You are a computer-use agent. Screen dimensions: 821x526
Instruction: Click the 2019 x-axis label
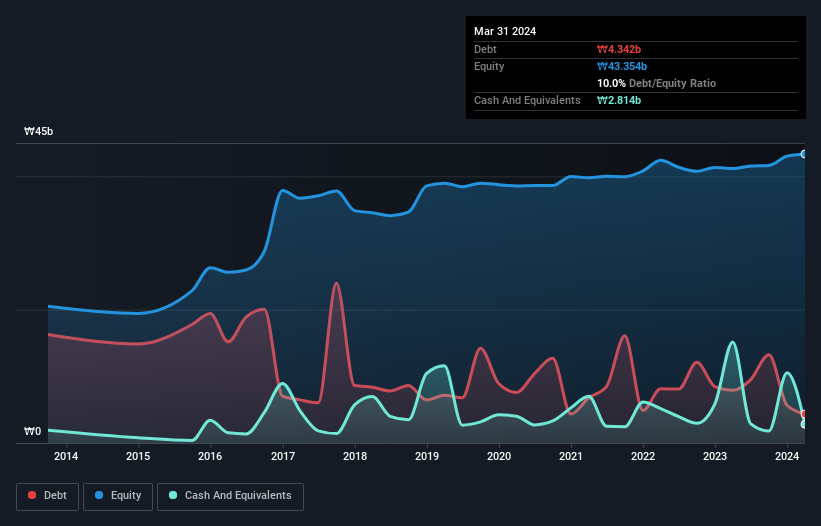(427, 456)
